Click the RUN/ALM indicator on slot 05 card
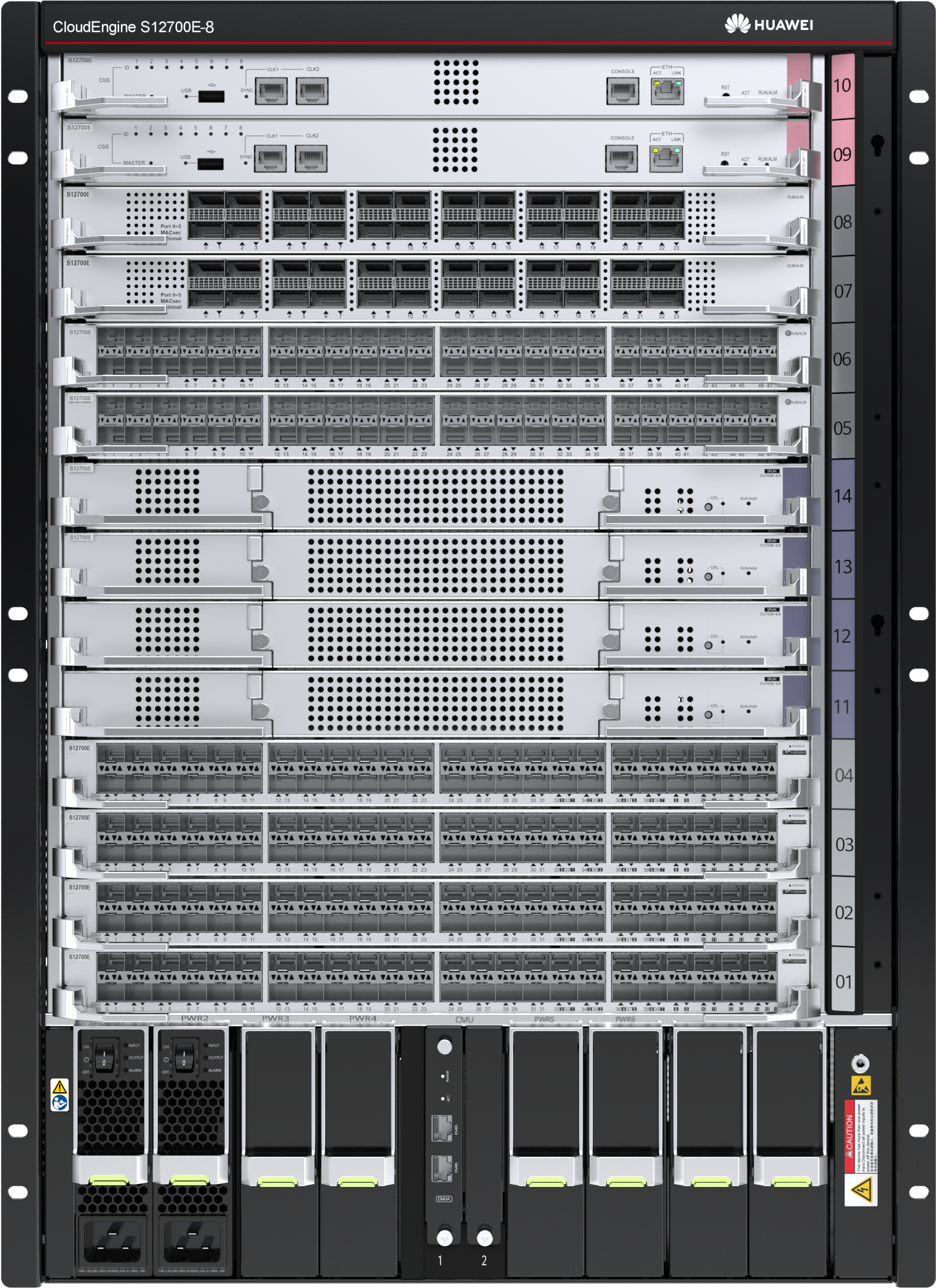This screenshot has width=936, height=1288. (x=788, y=402)
